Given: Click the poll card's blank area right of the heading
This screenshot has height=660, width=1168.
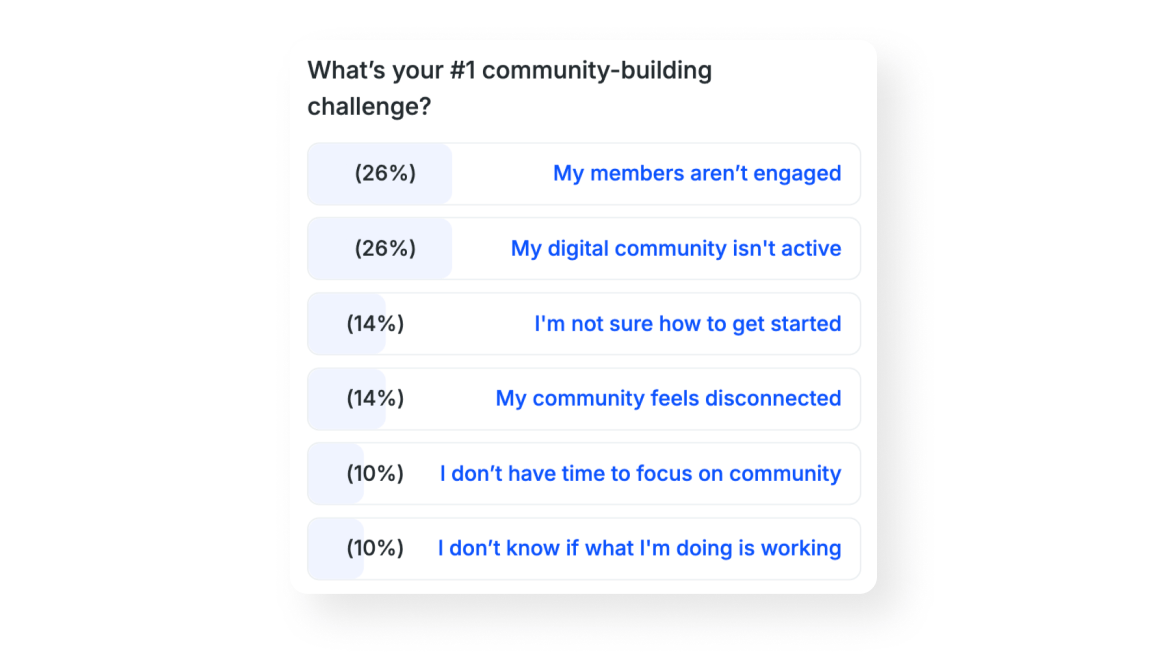Looking at the screenshot, I should (x=800, y=88).
